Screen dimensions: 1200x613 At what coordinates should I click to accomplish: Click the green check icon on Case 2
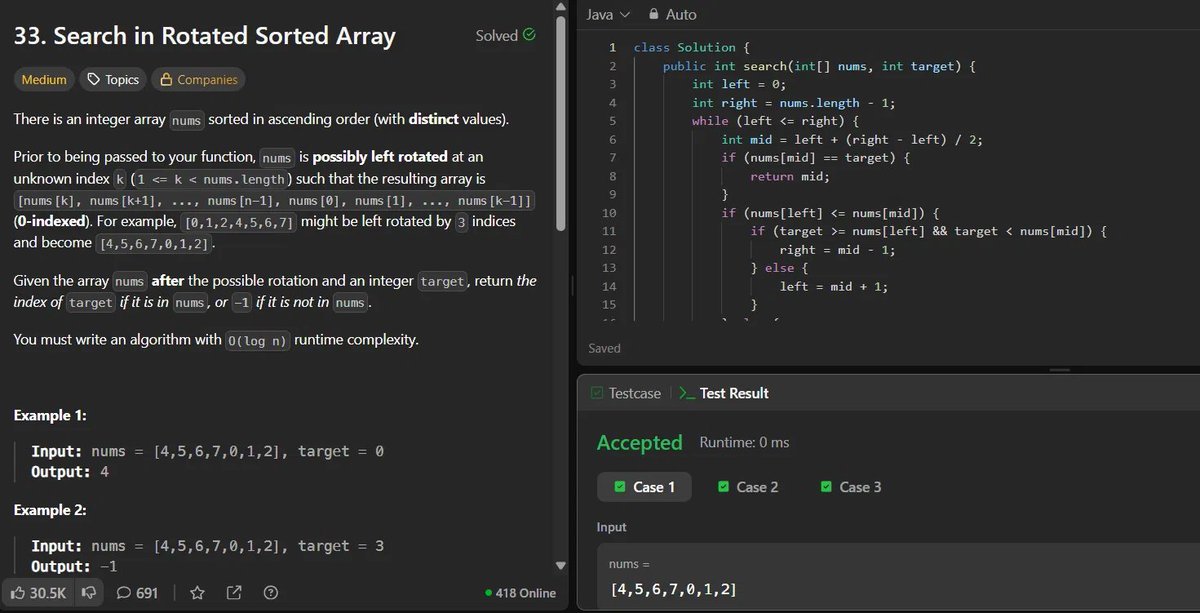[723, 487]
